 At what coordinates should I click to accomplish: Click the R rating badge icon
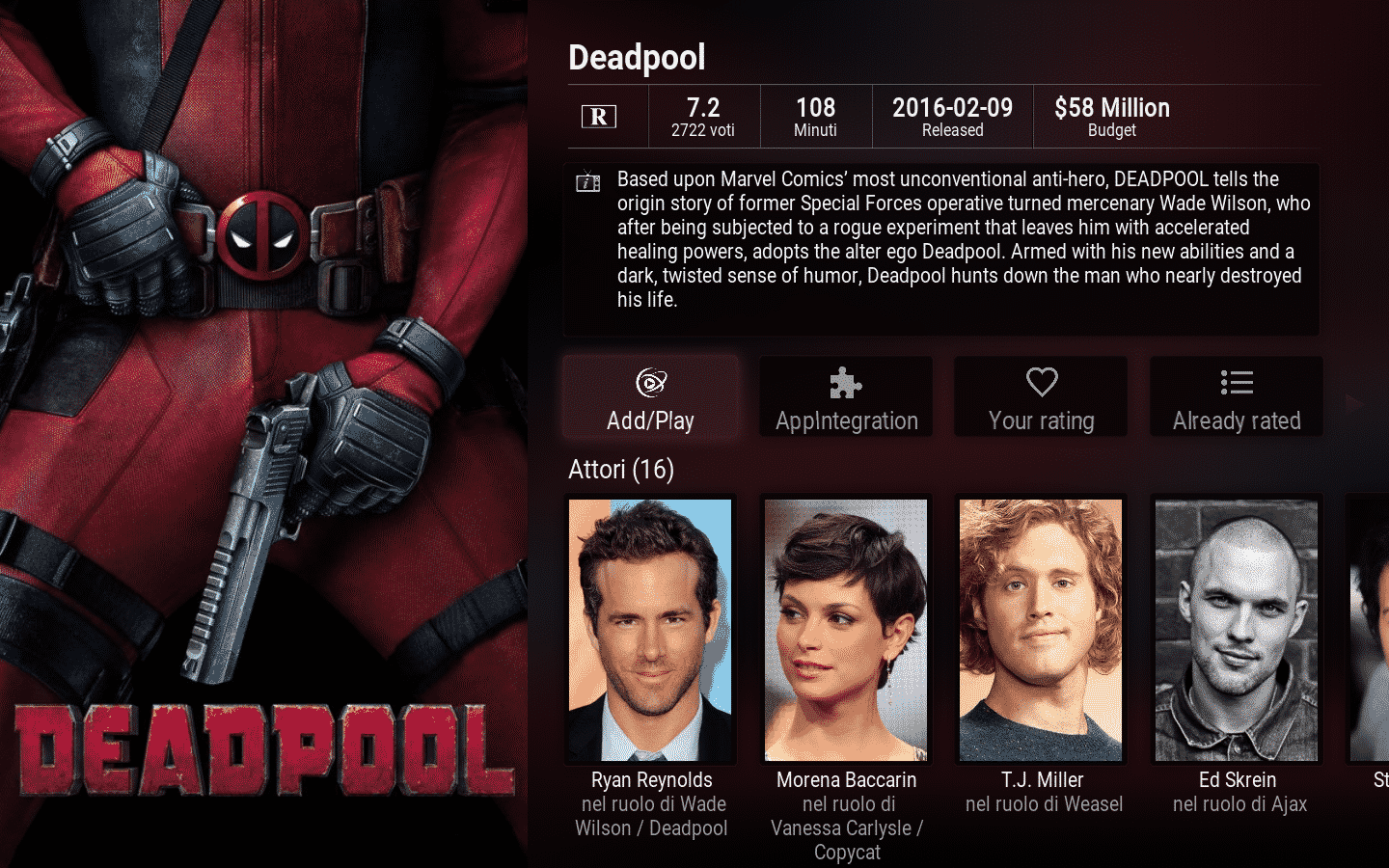click(599, 117)
